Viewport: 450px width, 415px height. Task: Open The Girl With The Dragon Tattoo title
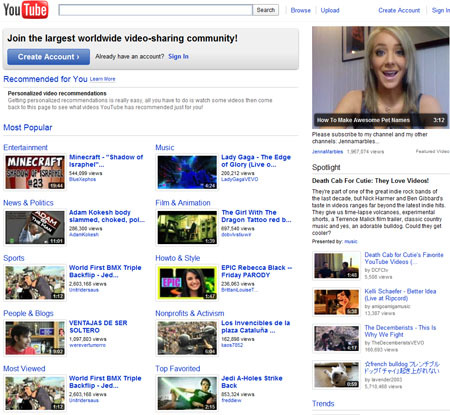click(x=256, y=216)
